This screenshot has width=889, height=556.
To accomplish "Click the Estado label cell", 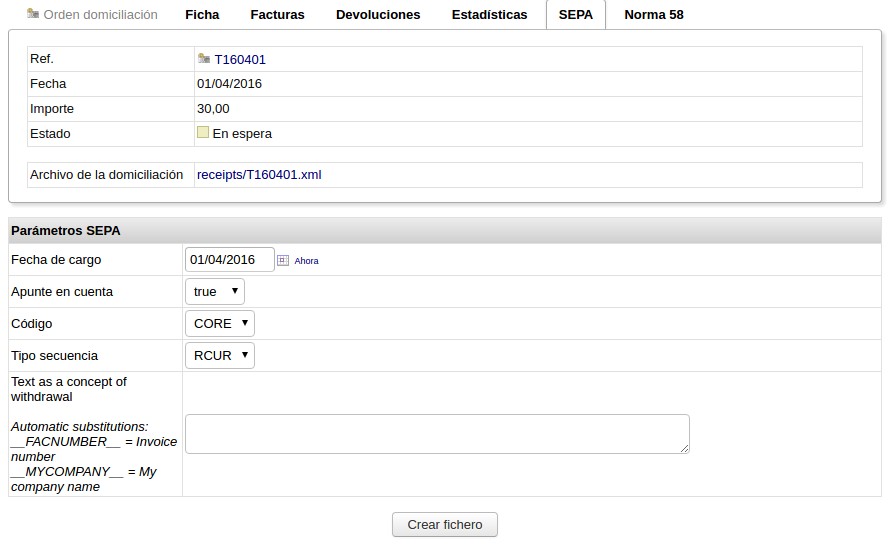I will [x=111, y=134].
